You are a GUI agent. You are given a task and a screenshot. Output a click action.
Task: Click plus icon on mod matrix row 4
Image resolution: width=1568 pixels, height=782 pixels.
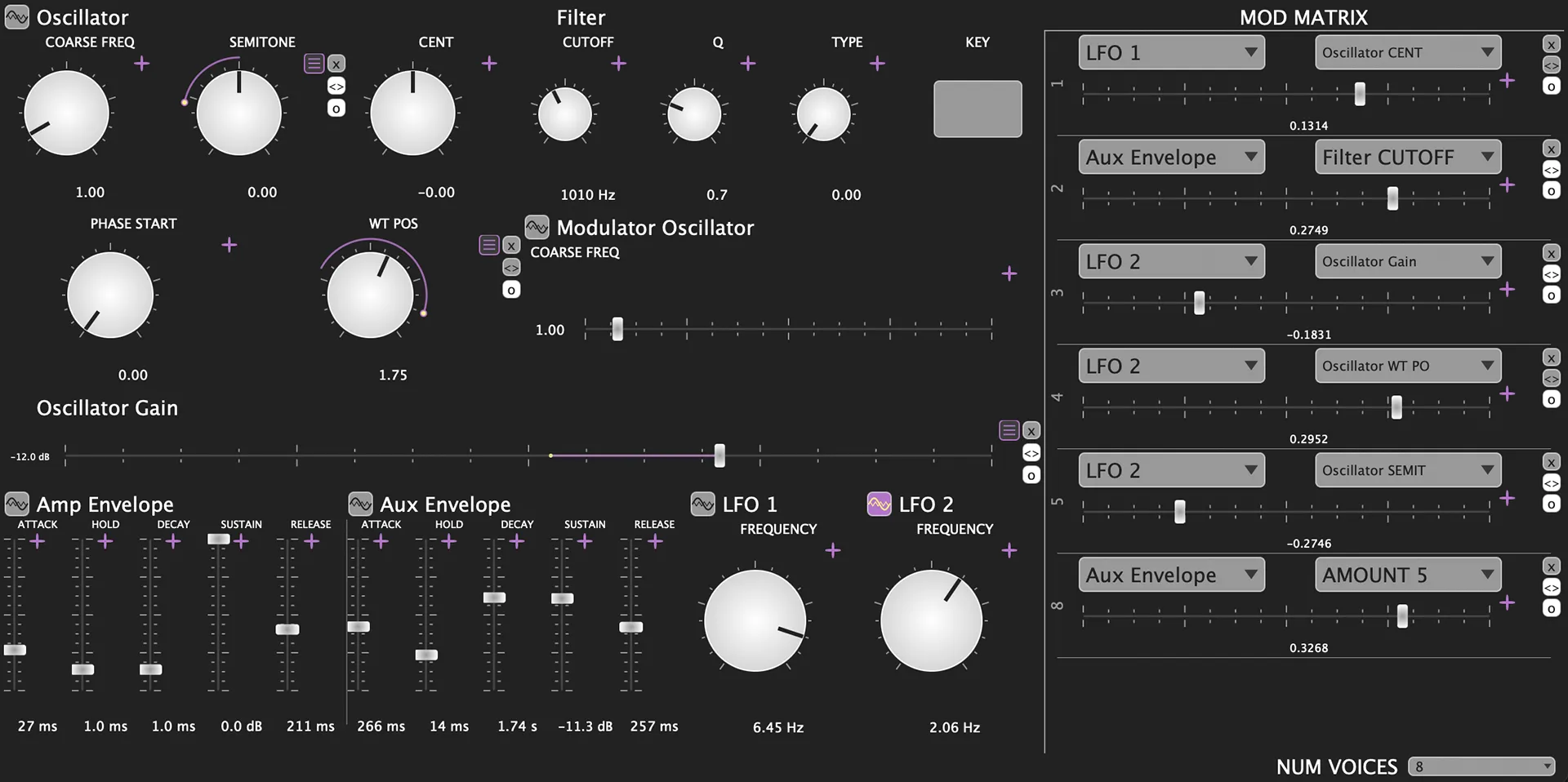[x=1508, y=393]
